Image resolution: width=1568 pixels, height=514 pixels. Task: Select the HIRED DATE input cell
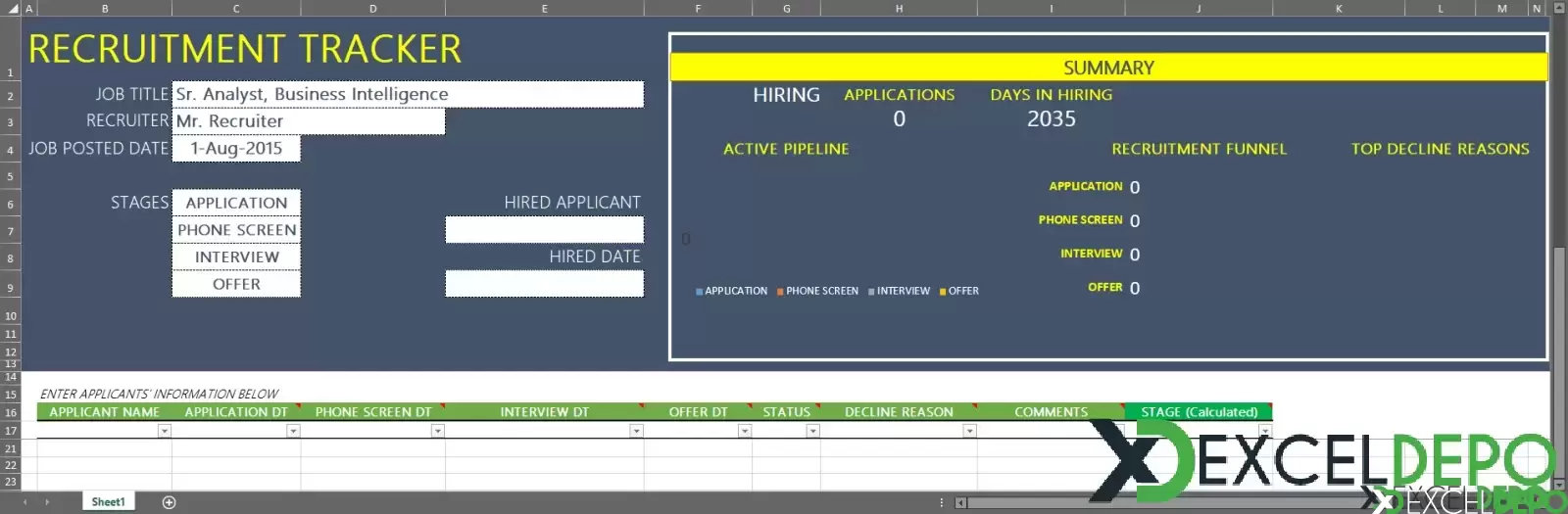click(545, 284)
